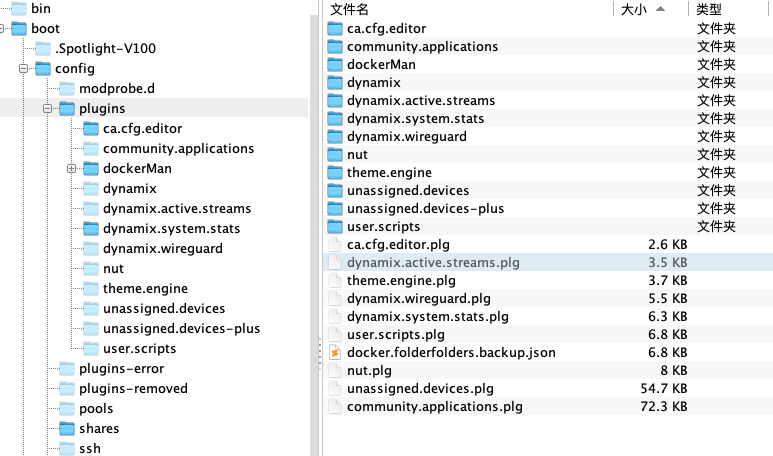Click the ca.cfg.editor folder icon in tree
The image size is (773, 456).
click(x=91, y=129)
